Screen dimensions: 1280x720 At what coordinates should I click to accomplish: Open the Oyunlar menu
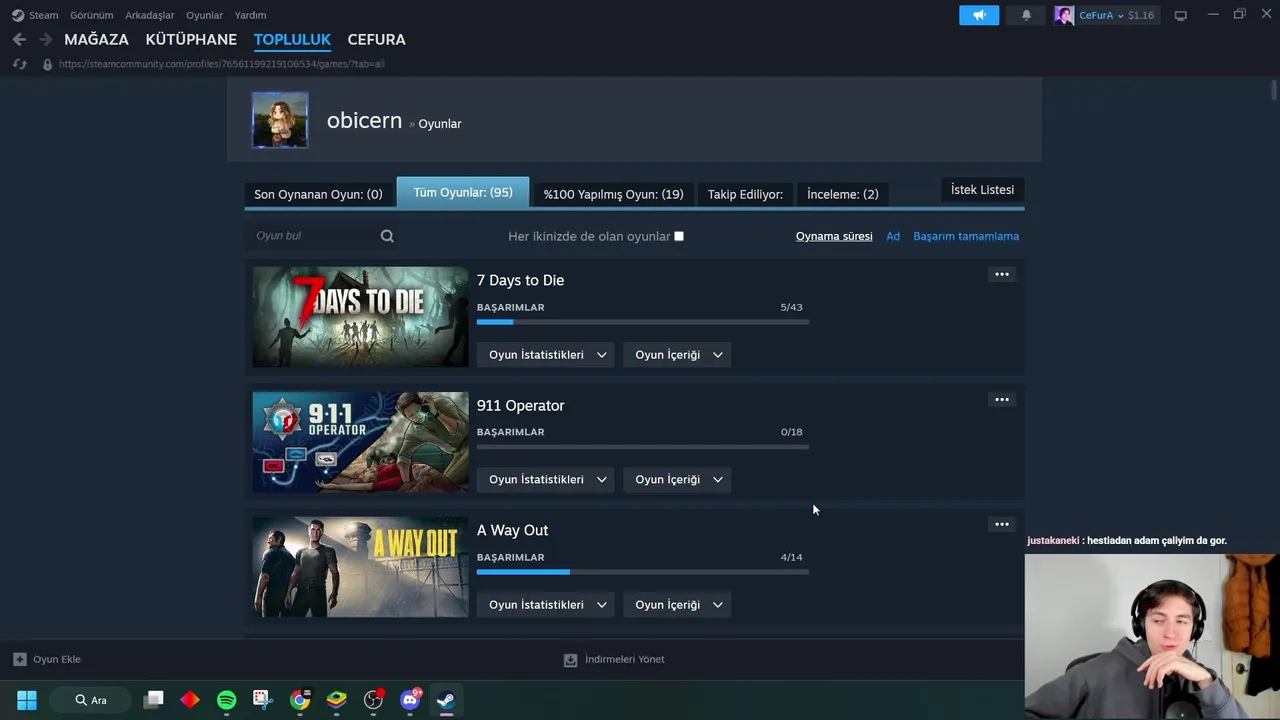[204, 15]
